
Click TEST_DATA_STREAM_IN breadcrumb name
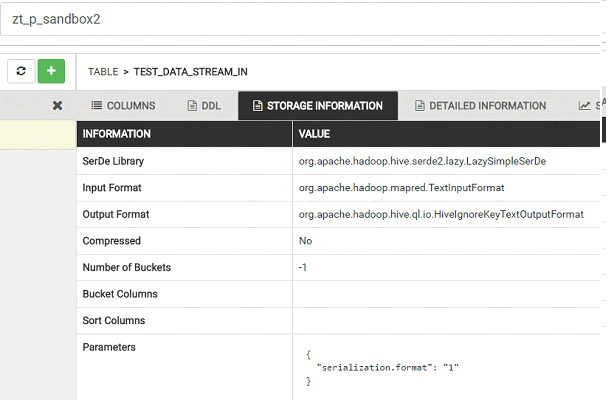(x=190, y=72)
